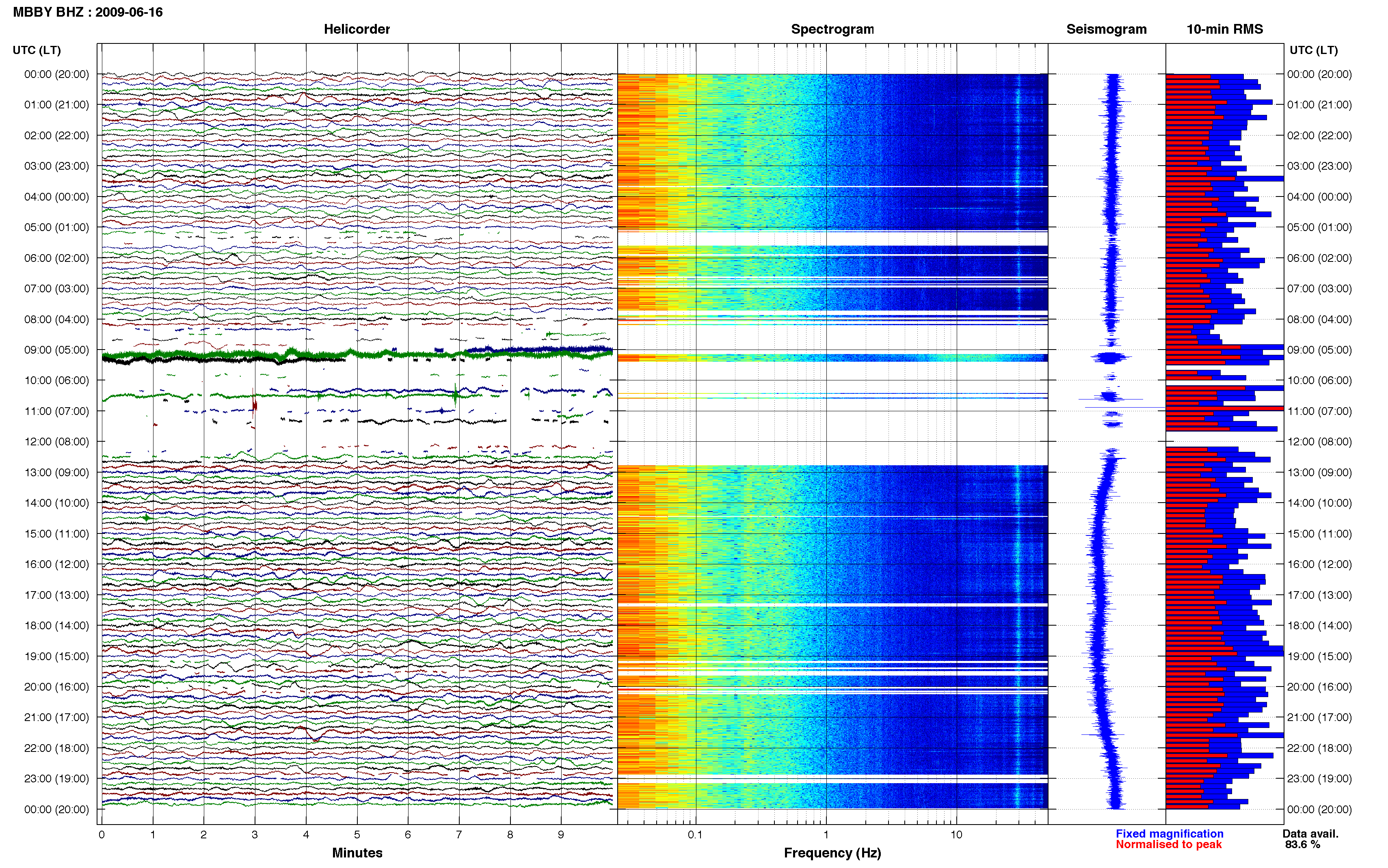This screenshot has width=1388, height=868.
Task: Click helicorder minute tick label 7
Action: tap(458, 835)
